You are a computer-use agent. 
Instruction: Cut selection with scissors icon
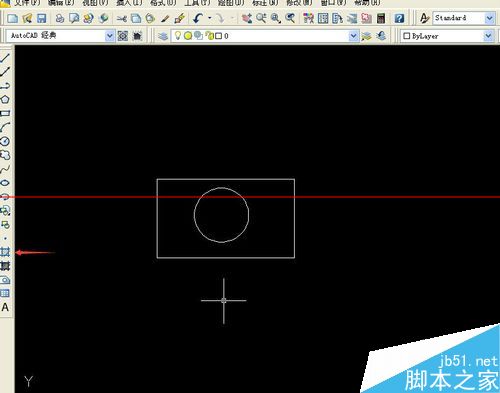click(122, 18)
